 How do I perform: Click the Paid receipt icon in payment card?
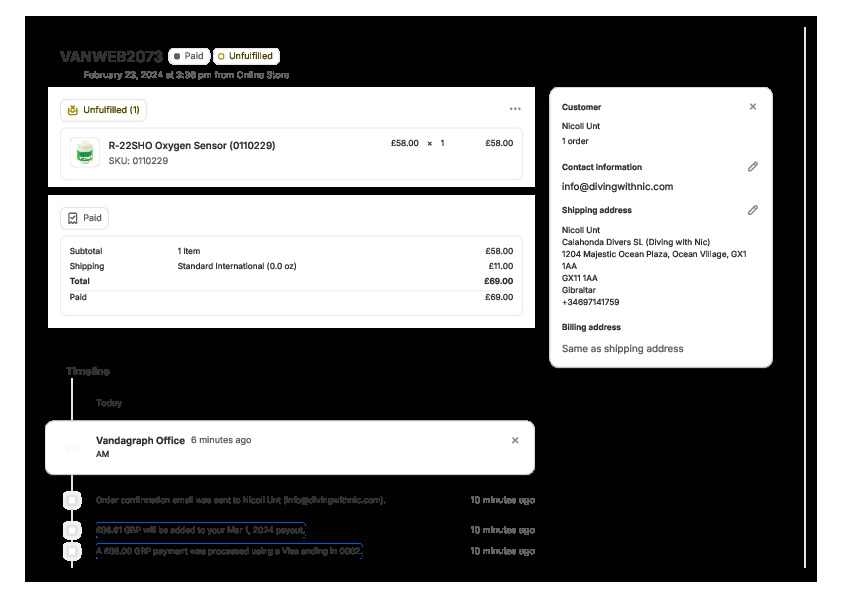coord(73,218)
